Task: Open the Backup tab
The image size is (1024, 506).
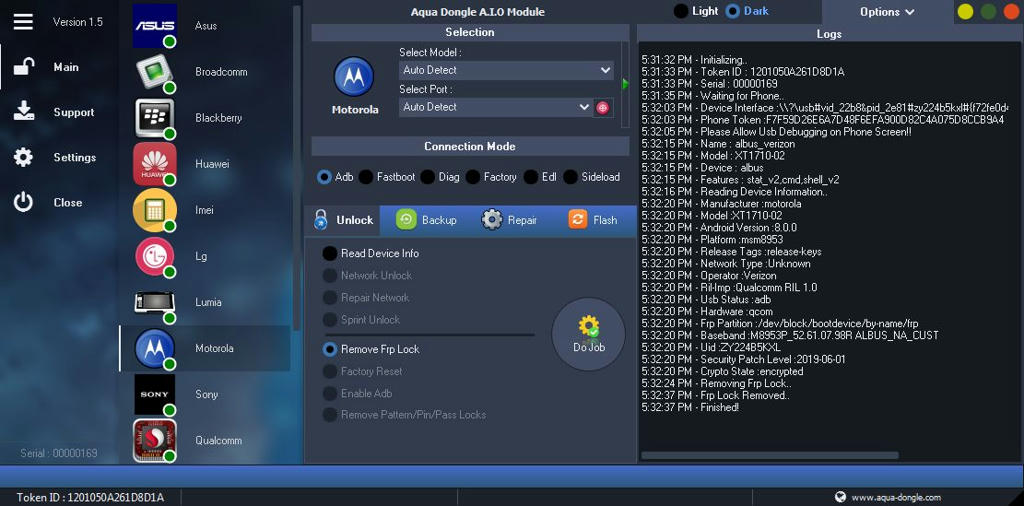Action: point(426,220)
